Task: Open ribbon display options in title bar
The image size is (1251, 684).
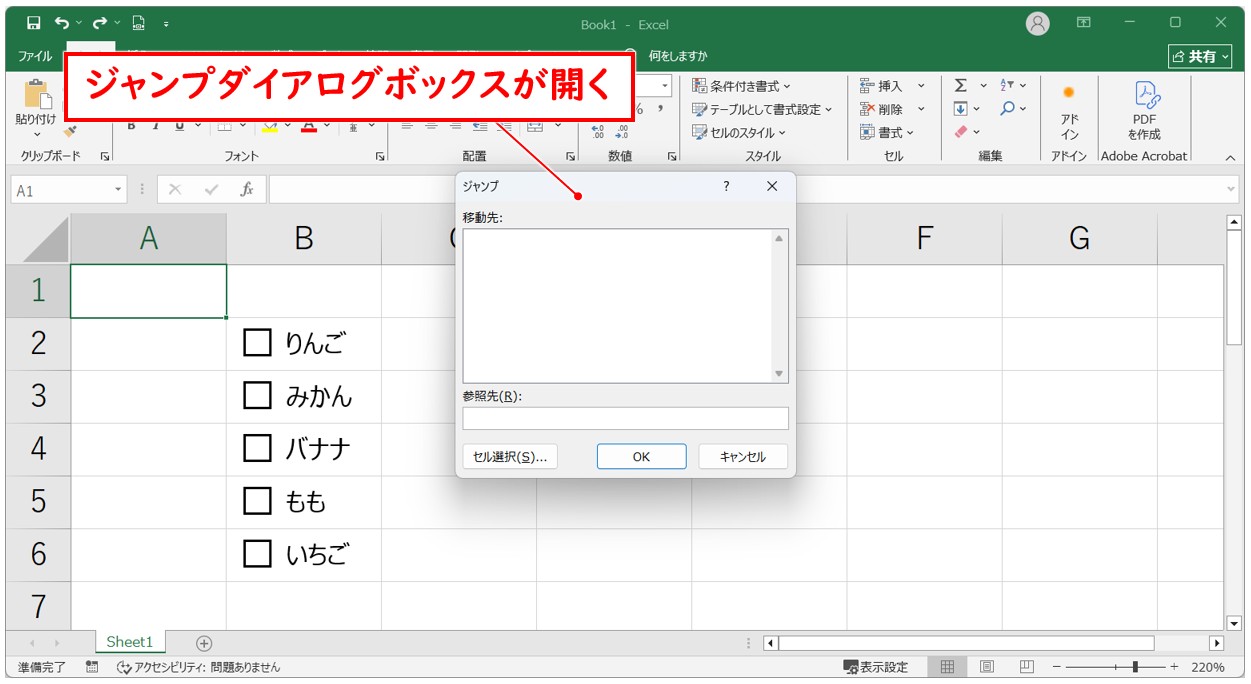Action: pyautogui.click(x=1084, y=23)
